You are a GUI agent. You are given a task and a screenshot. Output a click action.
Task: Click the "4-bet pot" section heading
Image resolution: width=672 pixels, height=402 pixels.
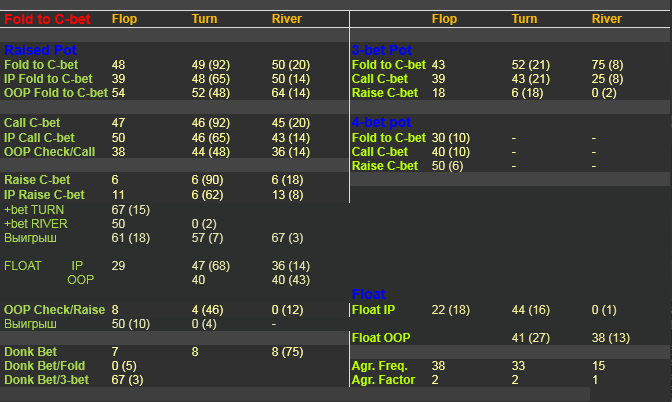(382, 122)
